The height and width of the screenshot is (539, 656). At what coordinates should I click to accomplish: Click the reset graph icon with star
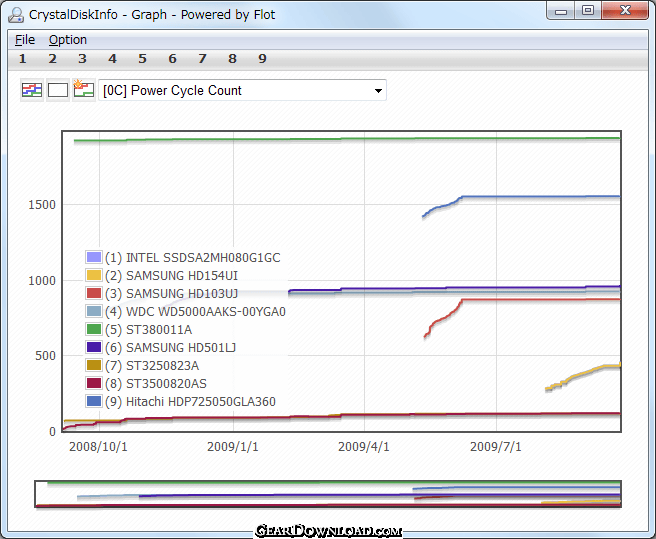84,90
